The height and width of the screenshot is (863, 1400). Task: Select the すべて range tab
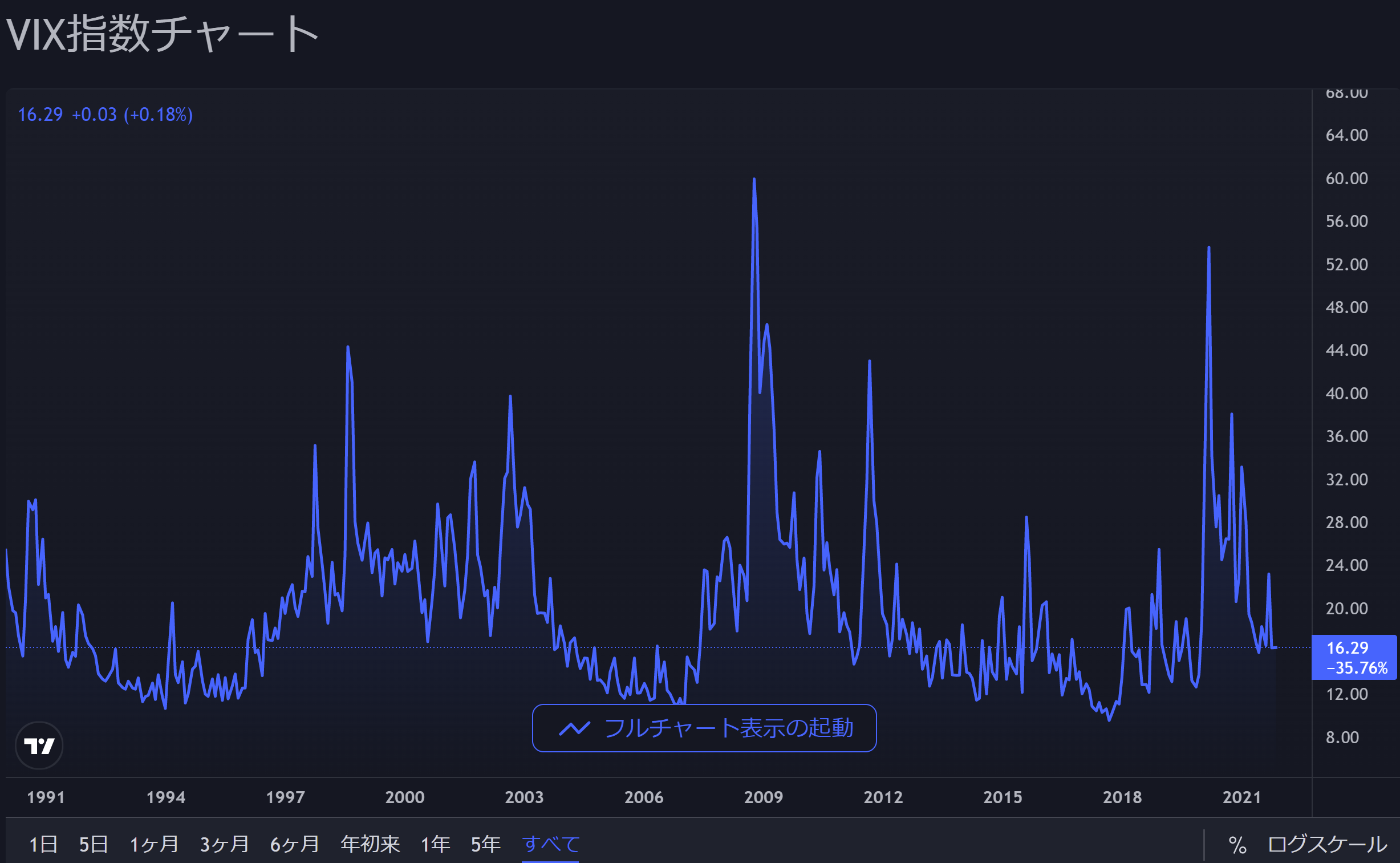point(550,844)
